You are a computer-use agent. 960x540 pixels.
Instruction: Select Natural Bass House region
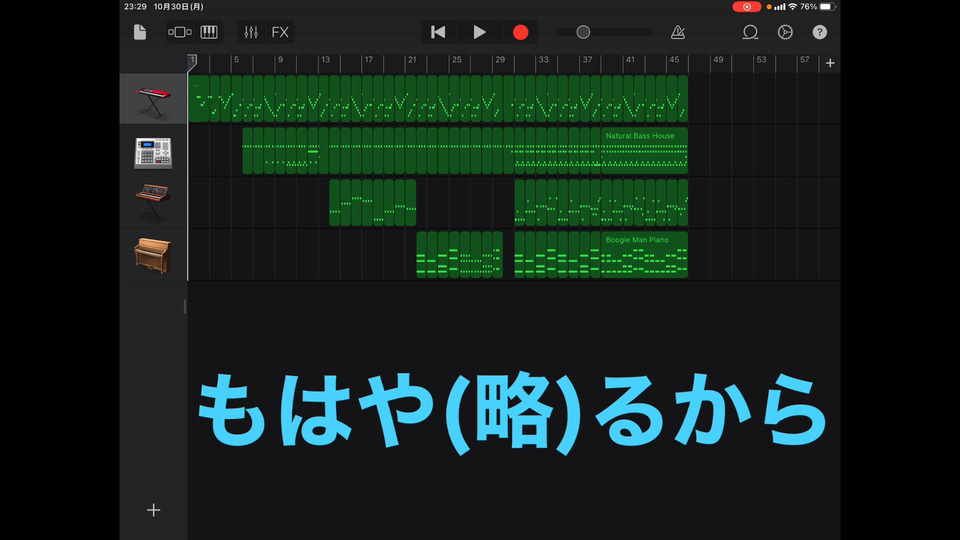click(x=645, y=151)
